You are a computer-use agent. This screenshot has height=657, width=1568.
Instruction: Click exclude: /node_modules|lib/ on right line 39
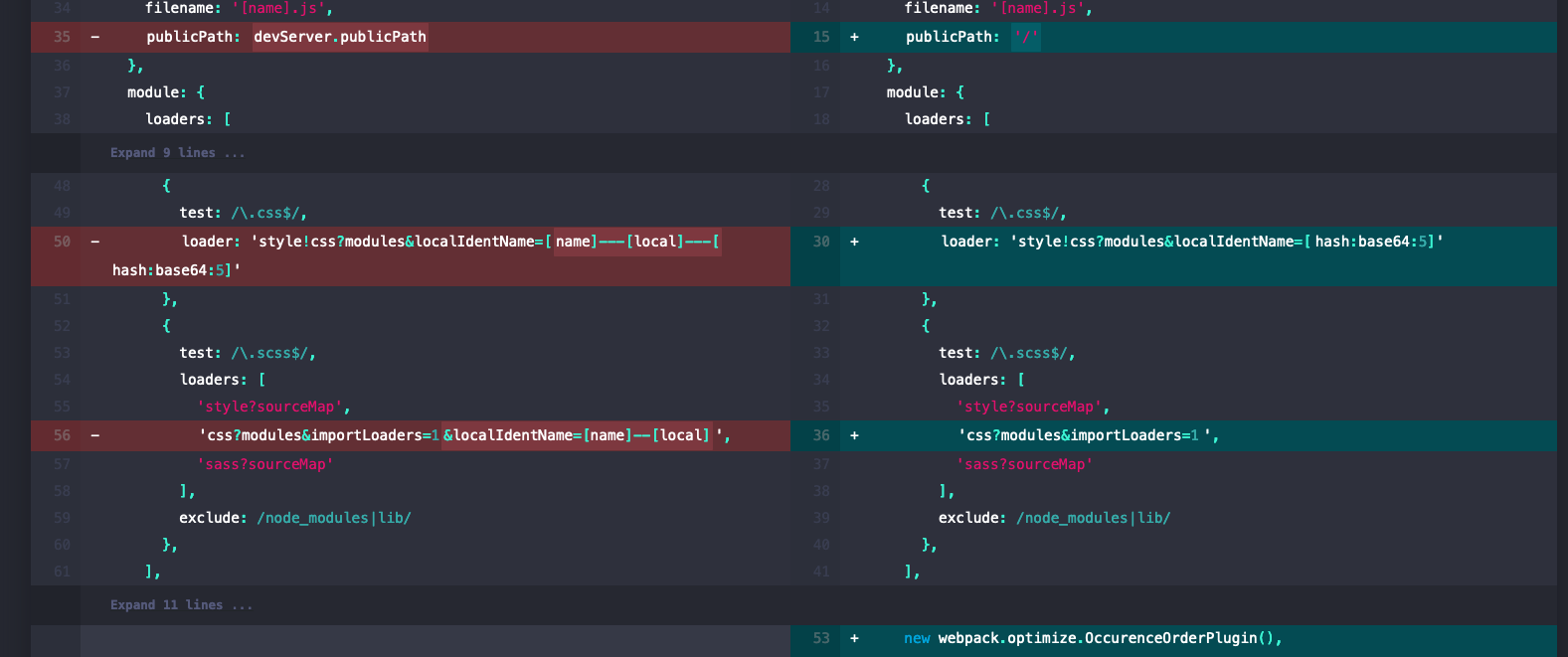(x=1055, y=518)
